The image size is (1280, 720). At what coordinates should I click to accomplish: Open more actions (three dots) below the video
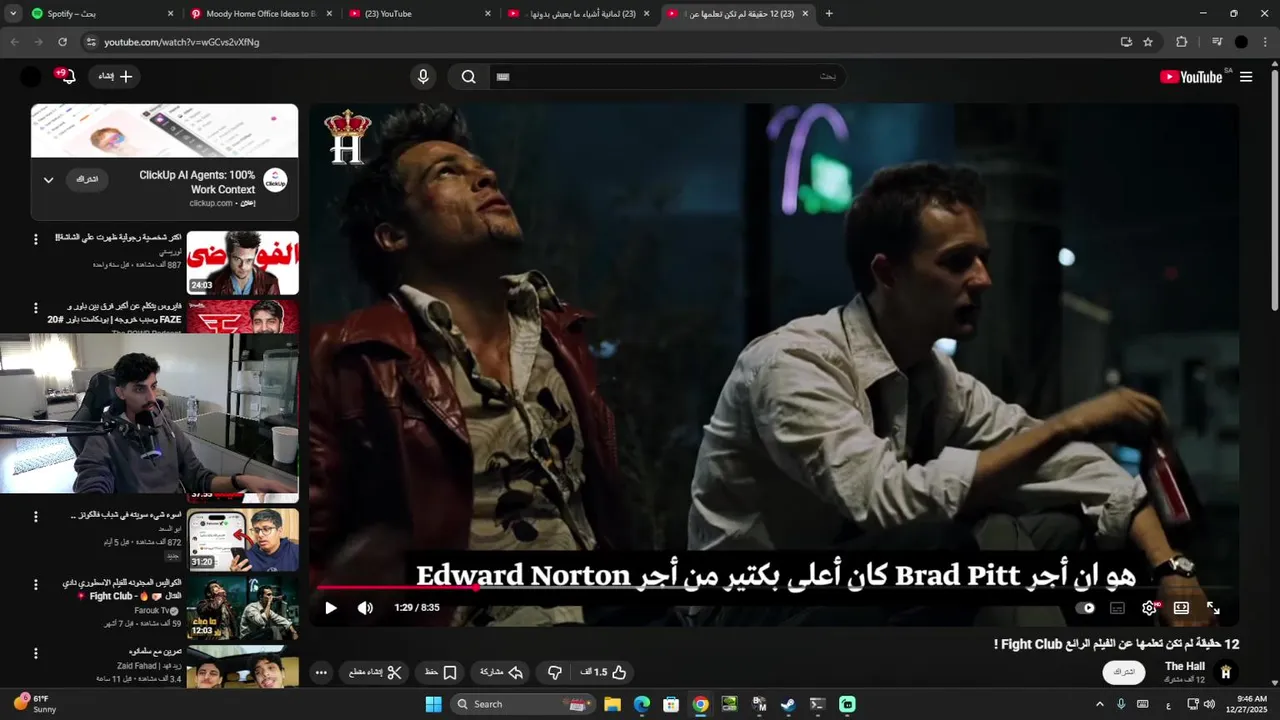click(x=321, y=673)
